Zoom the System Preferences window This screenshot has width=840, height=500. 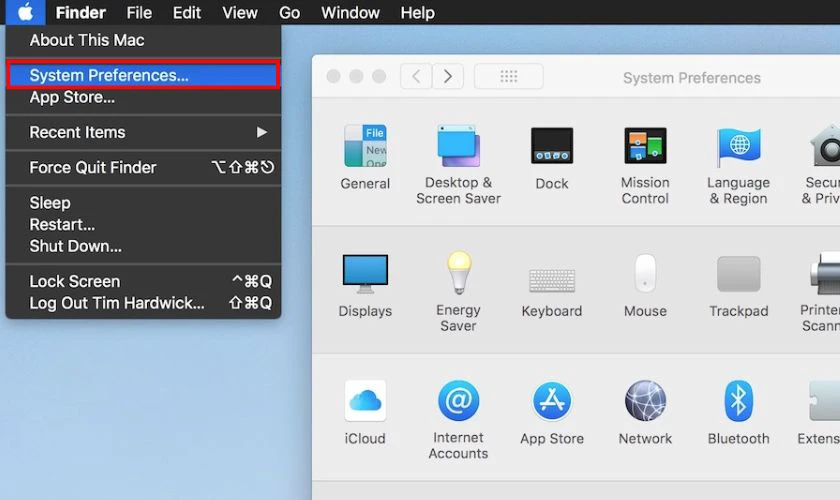[379, 77]
